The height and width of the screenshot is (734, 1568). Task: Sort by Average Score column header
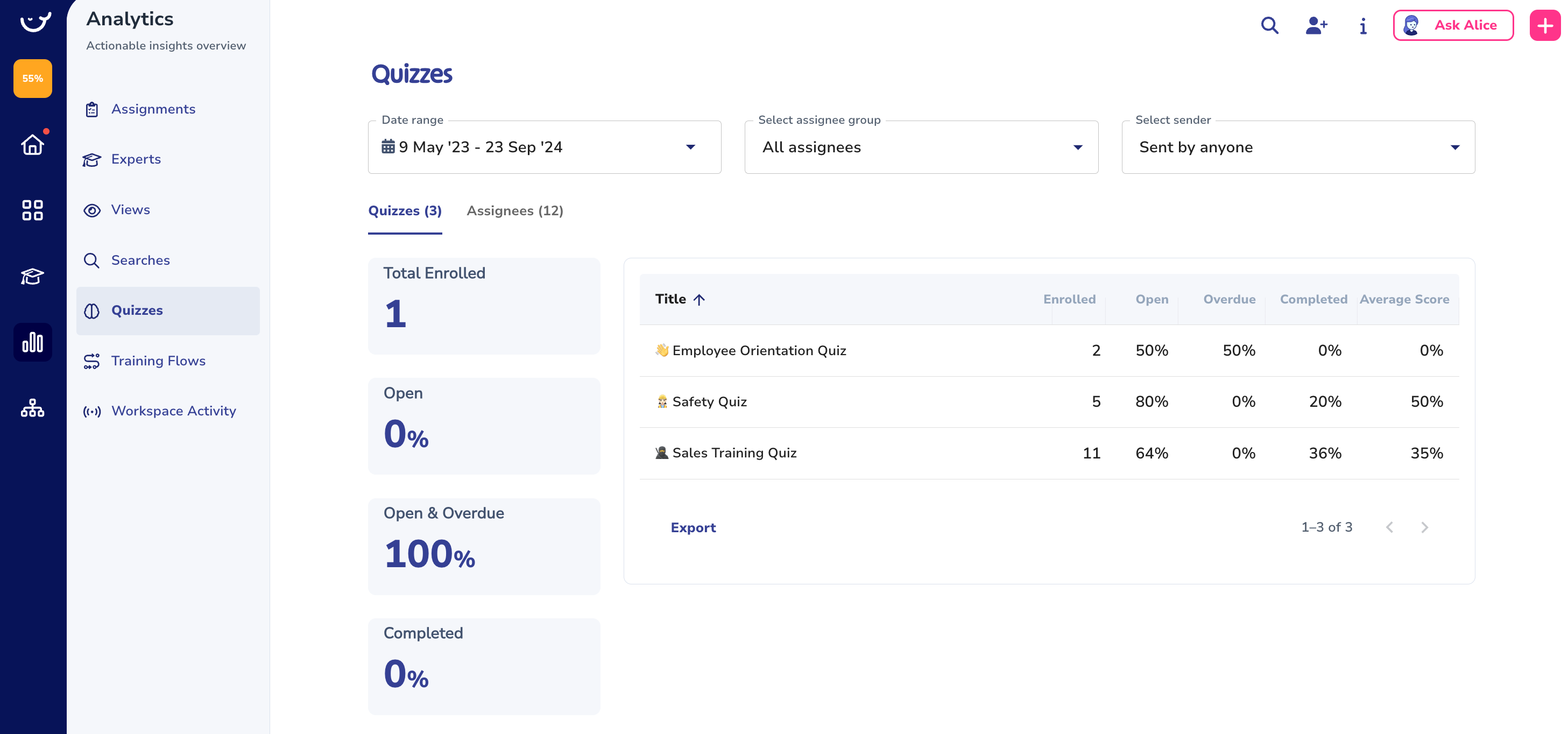tap(1404, 299)
